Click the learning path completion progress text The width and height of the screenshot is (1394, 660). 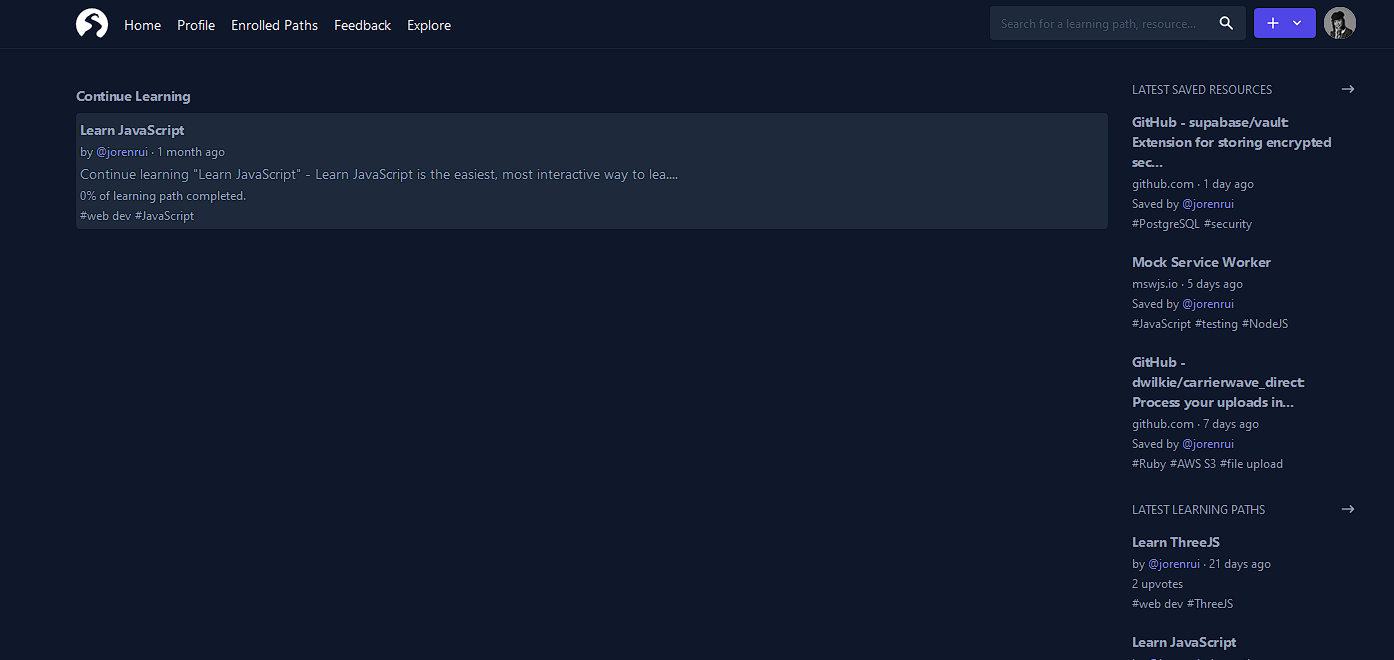[x=162, y=195]
